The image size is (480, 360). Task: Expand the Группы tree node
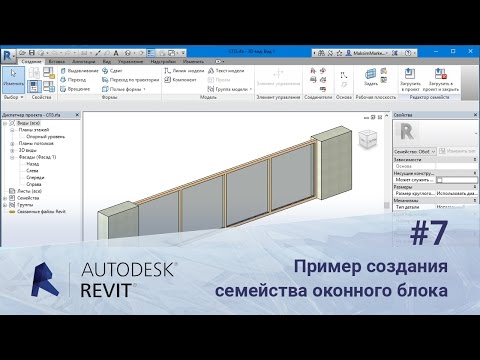coord(5,205)
